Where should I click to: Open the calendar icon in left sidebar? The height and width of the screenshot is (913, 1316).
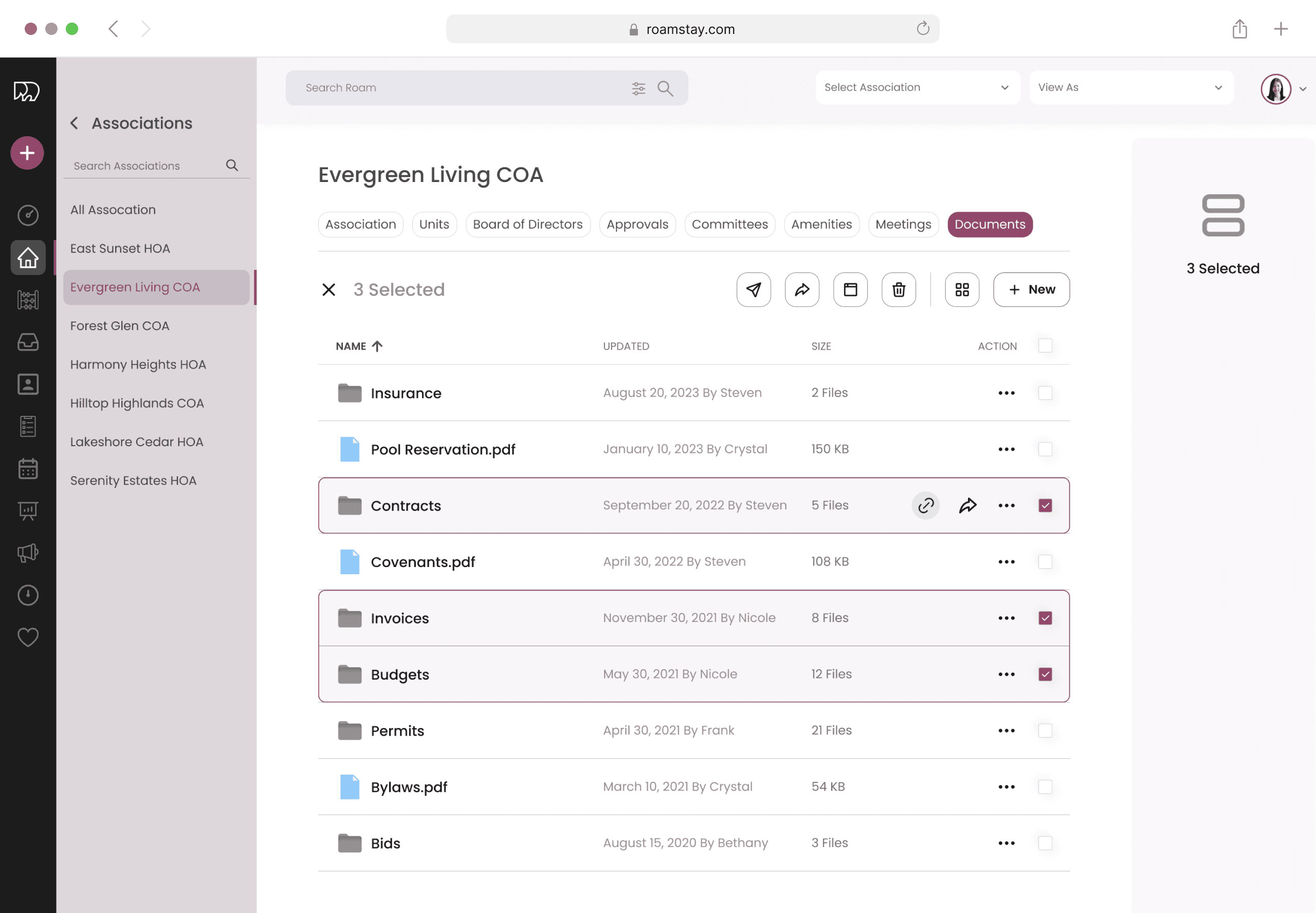tap(27, 468)
